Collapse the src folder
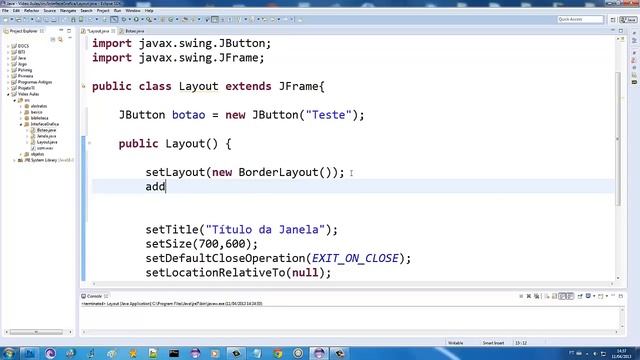This screenshot has height=360, width=640. click(14, 100)
